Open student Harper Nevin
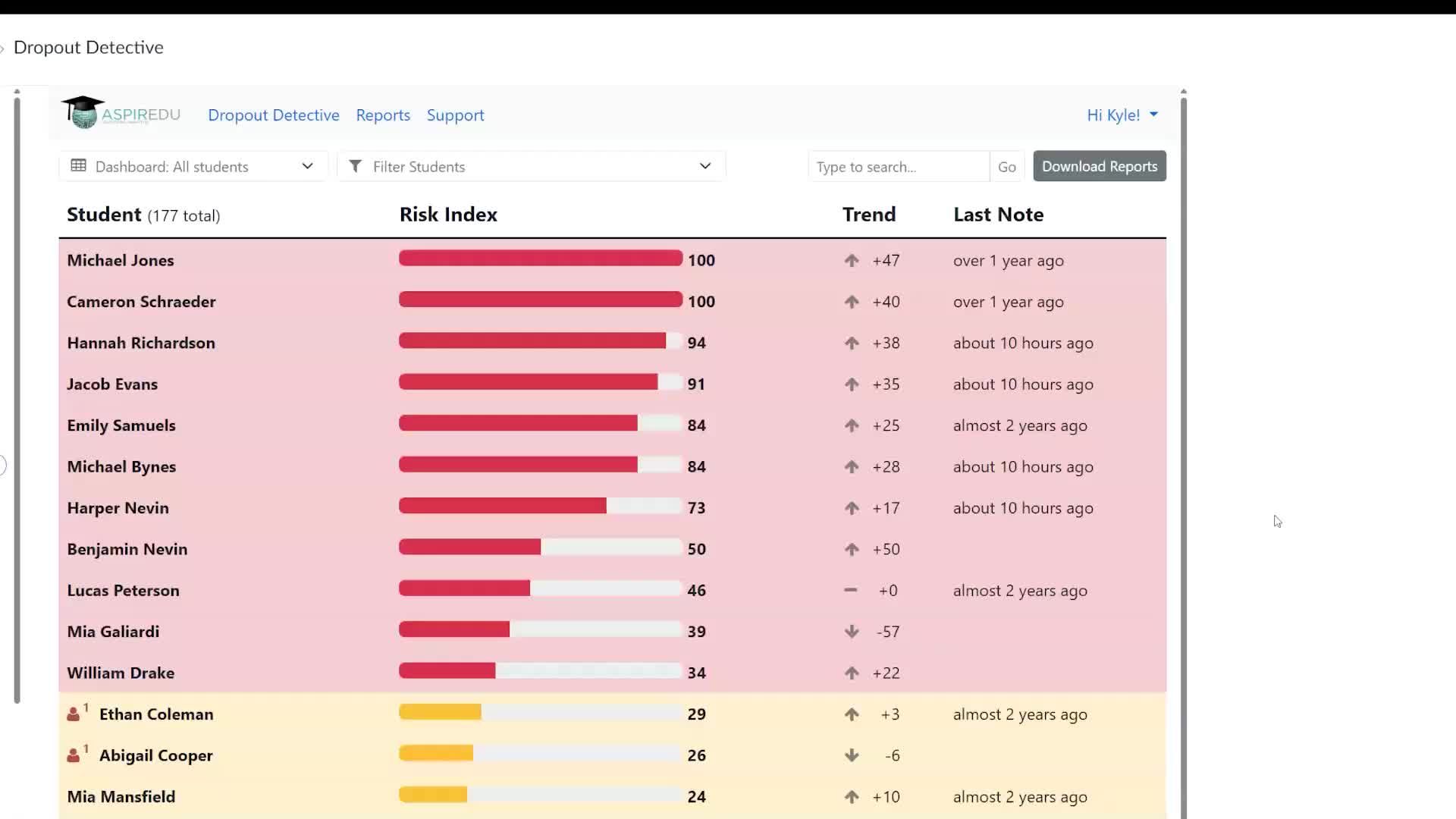The image size is (1456, 819). pos(118,508)
